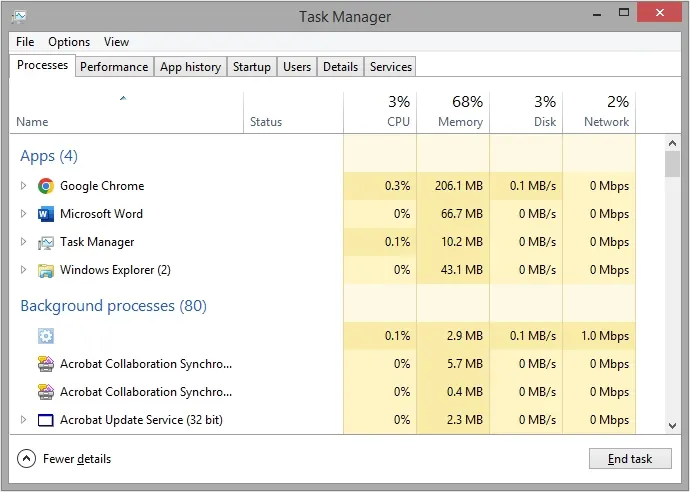Click the second Acrobat Collaboration Synchronizer icon showing 0.4 MB

[46, 392]
